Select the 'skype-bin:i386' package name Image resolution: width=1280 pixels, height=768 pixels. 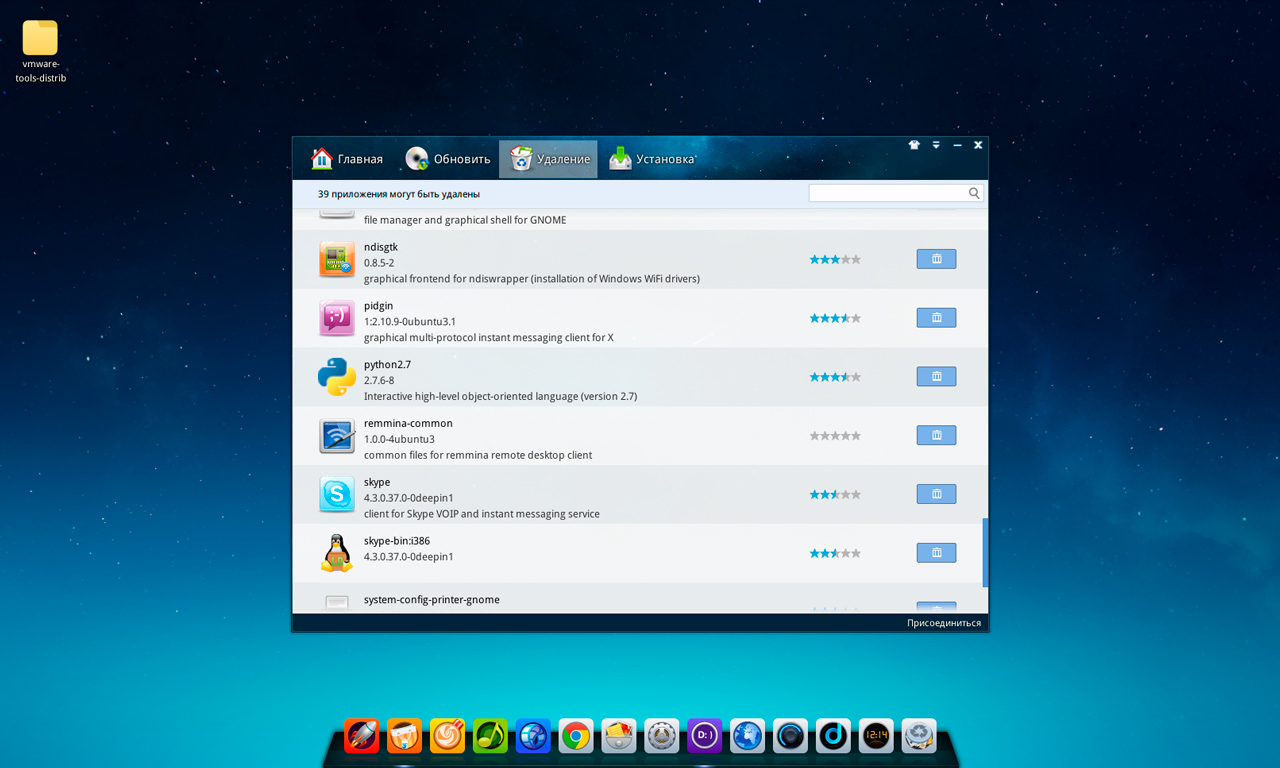click(397, 541)
